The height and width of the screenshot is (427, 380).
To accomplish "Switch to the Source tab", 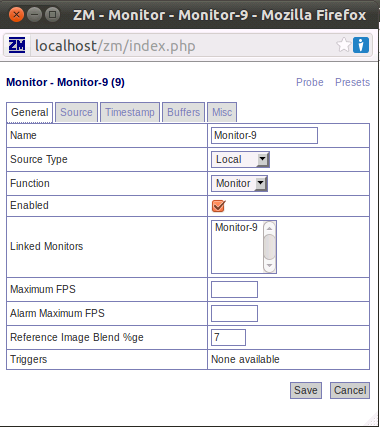I will point(76,112).
